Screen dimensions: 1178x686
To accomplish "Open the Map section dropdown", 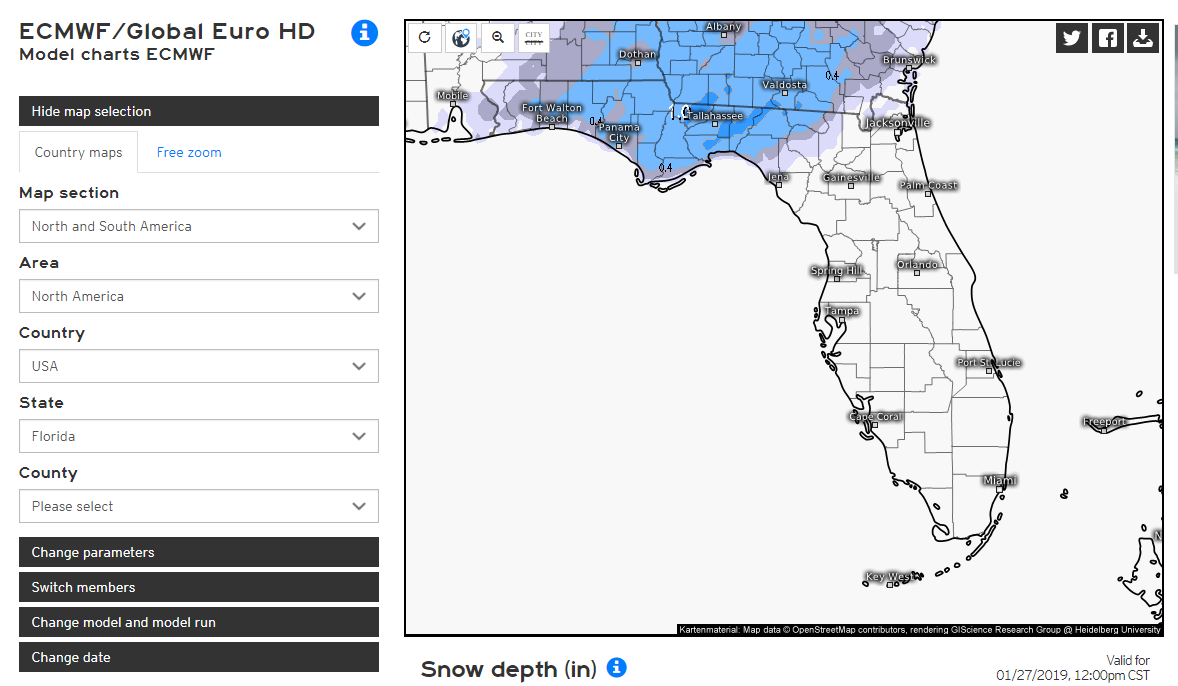I will [x=199, y=226].
